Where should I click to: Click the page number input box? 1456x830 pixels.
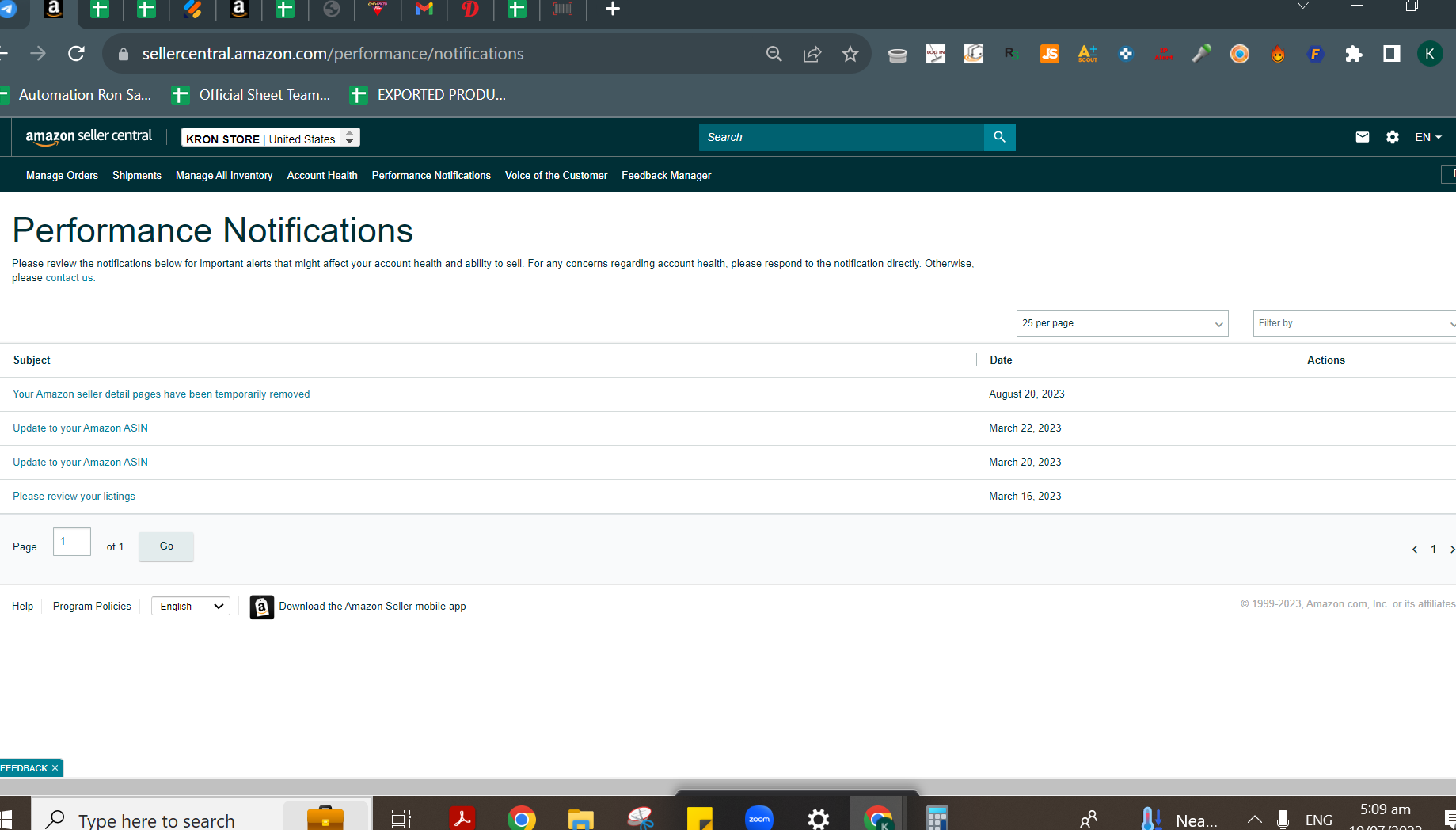pyautogui.click(x=72, y=542)
